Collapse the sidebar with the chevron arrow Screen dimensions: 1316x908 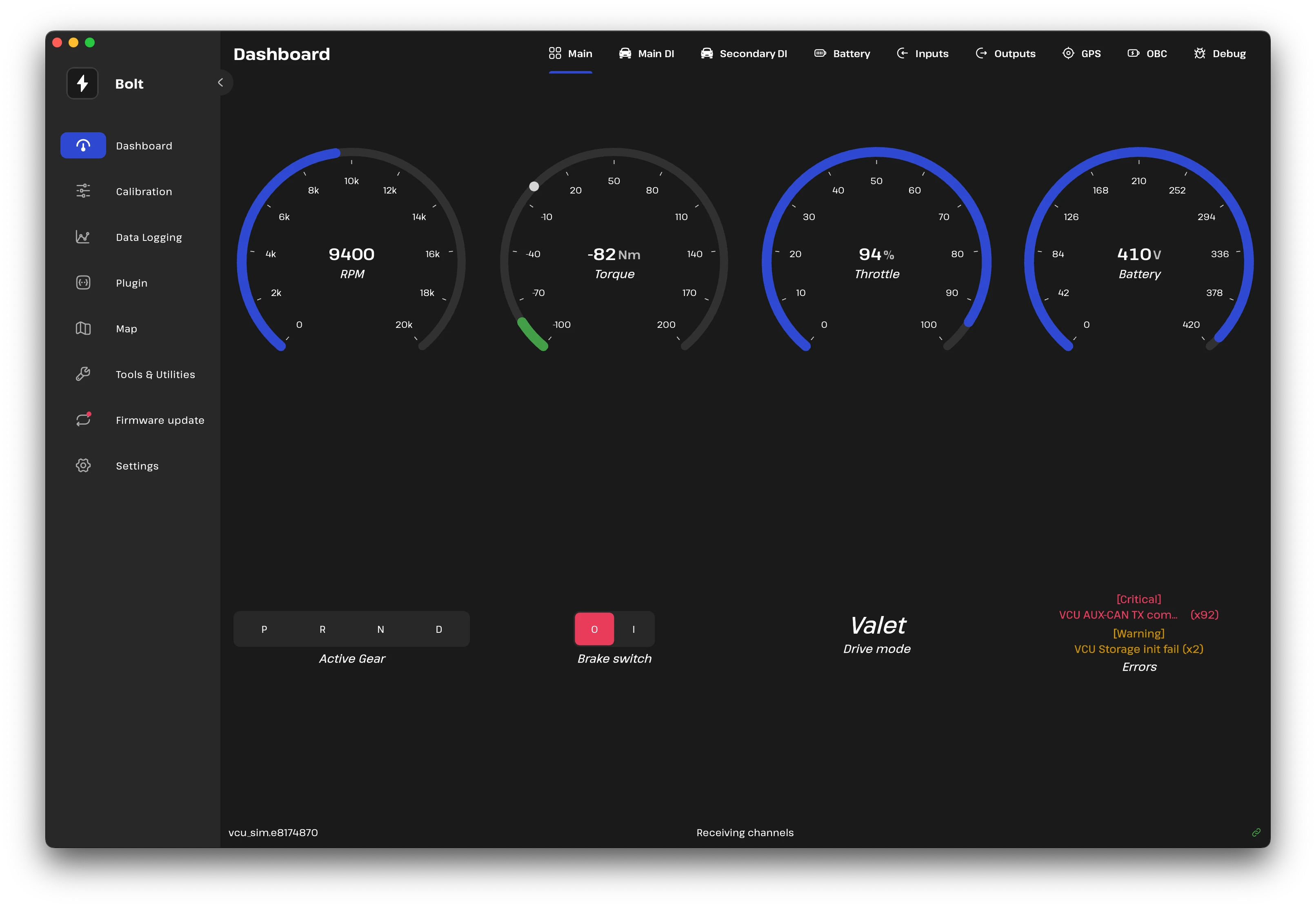pos(221,82)
